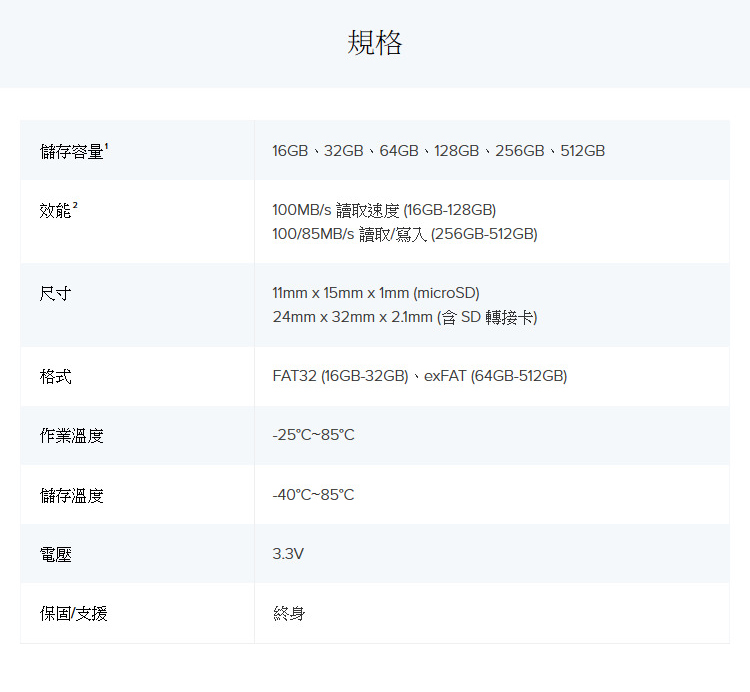
Task: Click the 效能 row label
Action: point(55,210)
